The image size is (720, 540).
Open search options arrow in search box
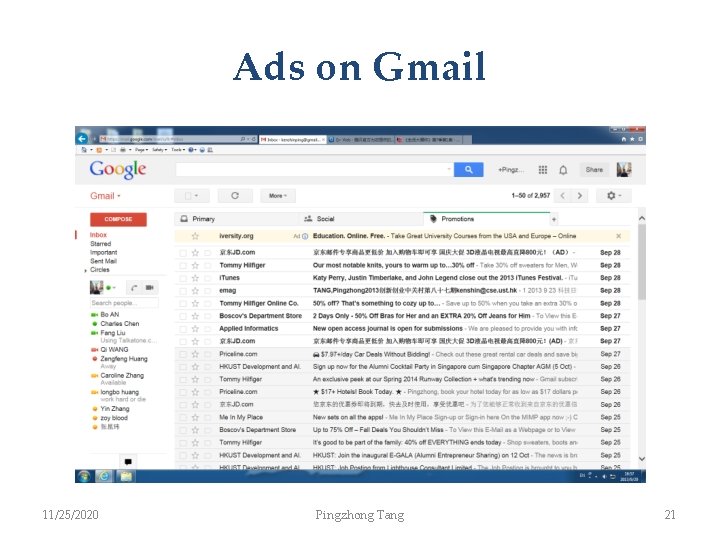tap(449, 169)
